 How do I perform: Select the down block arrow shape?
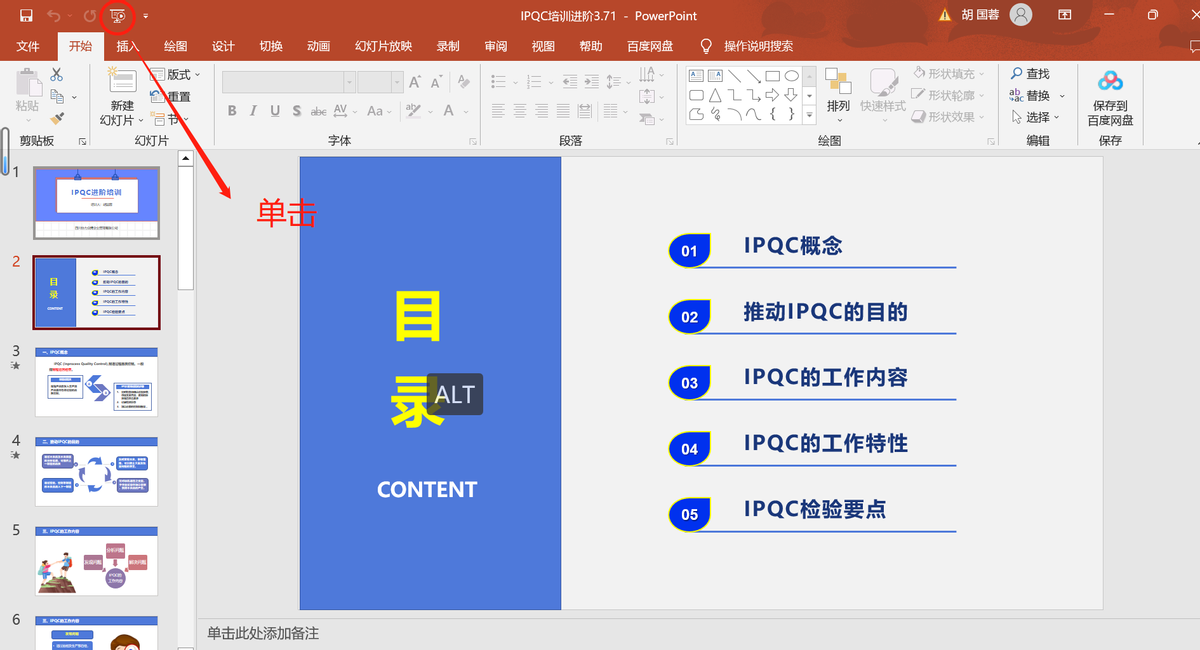click(x=791, y=95)
